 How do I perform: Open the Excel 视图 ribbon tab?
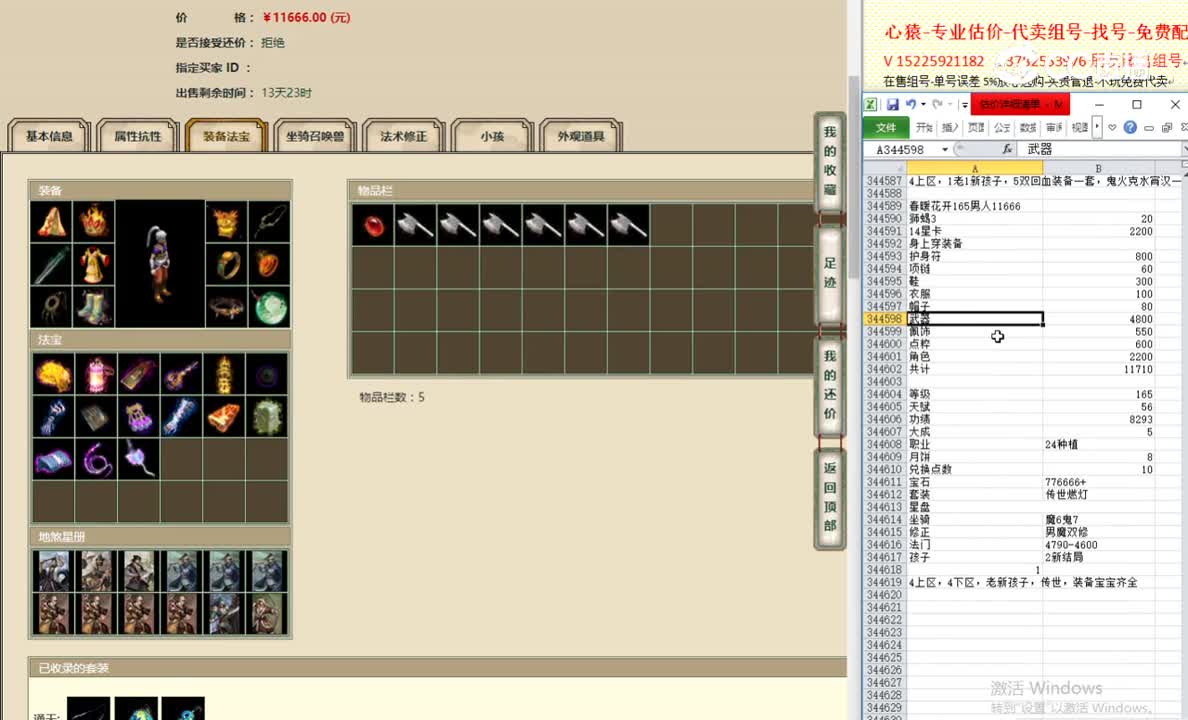[x=1080, y=127]
